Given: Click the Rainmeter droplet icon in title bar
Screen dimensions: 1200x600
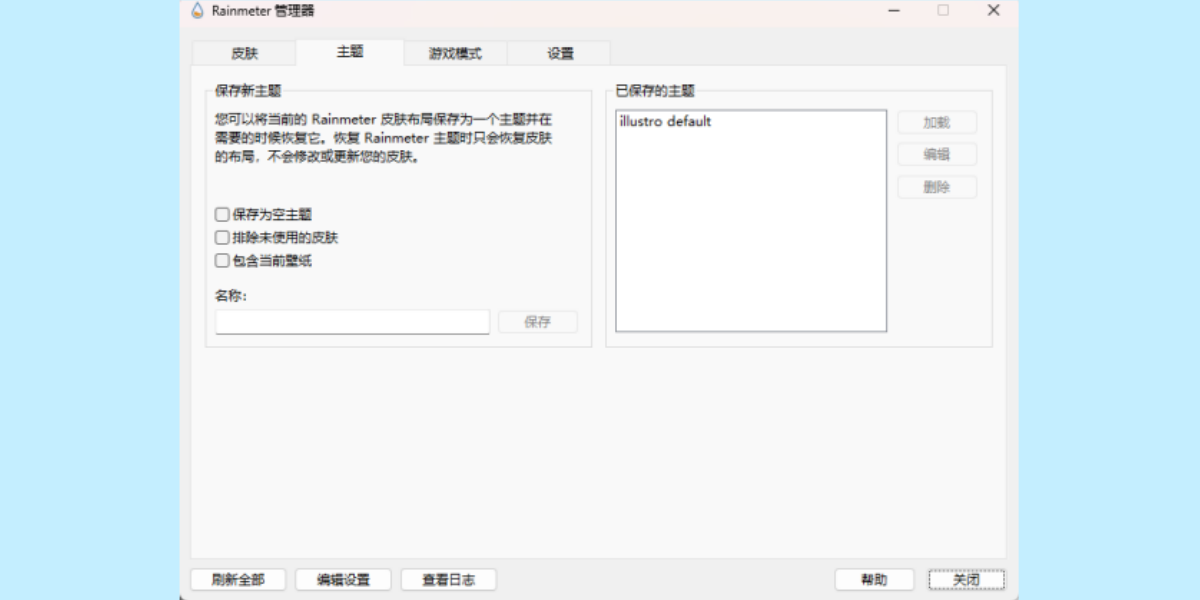Looking at the screenshot, I should pos(197,11).
